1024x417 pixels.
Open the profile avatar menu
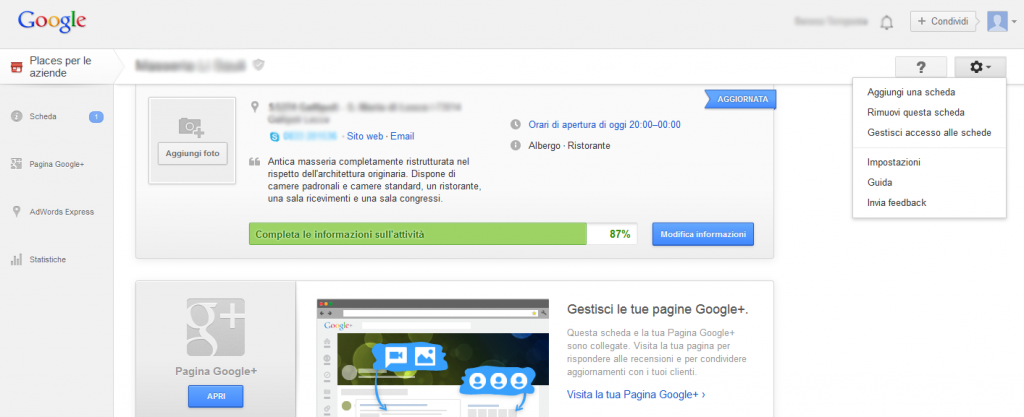997,22
